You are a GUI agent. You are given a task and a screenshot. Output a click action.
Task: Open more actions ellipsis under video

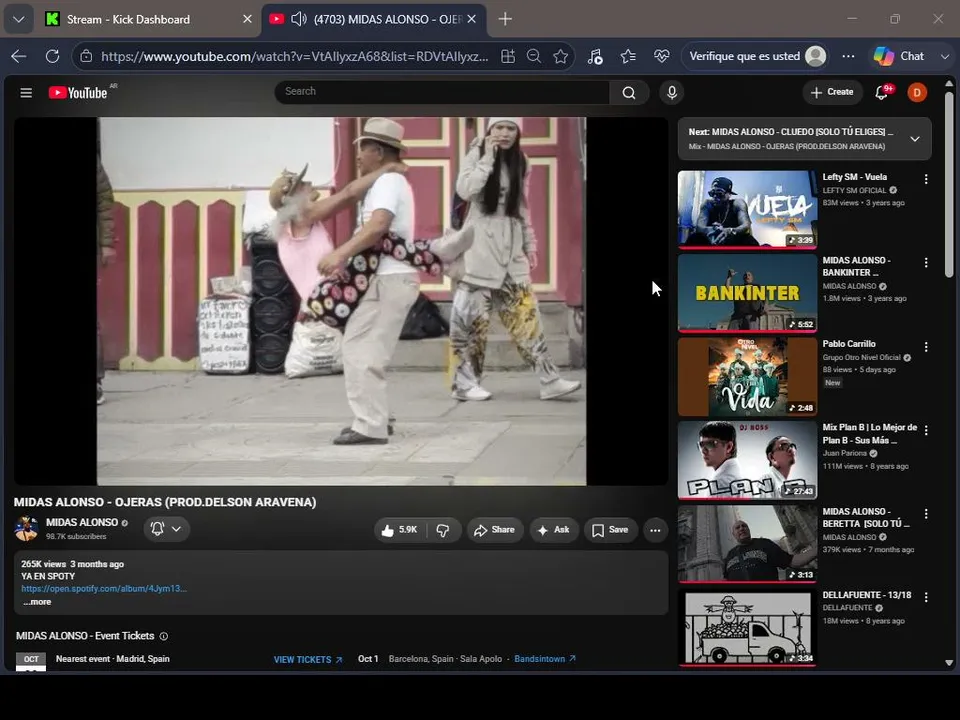(655, 530)
